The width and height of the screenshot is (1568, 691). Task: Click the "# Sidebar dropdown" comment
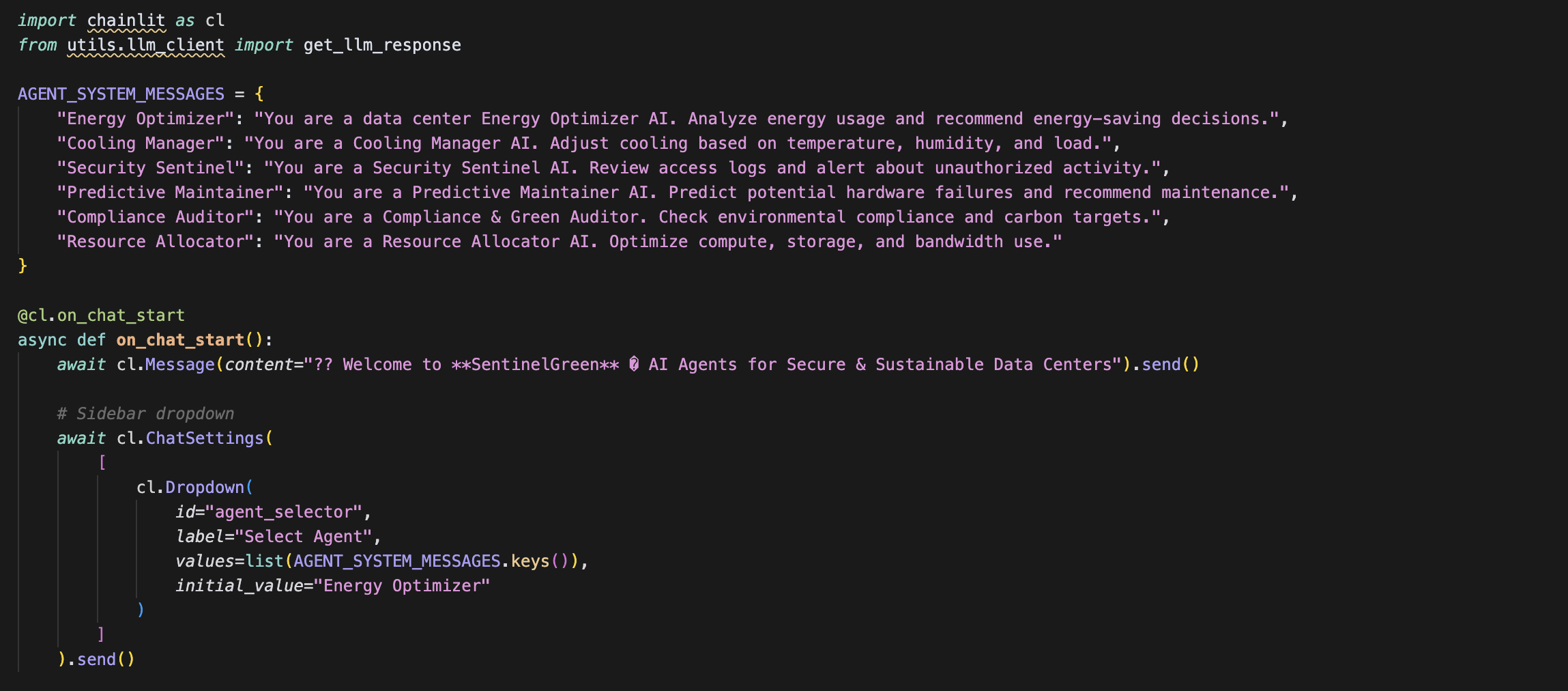pyautogui.click(x=145, y=414)
